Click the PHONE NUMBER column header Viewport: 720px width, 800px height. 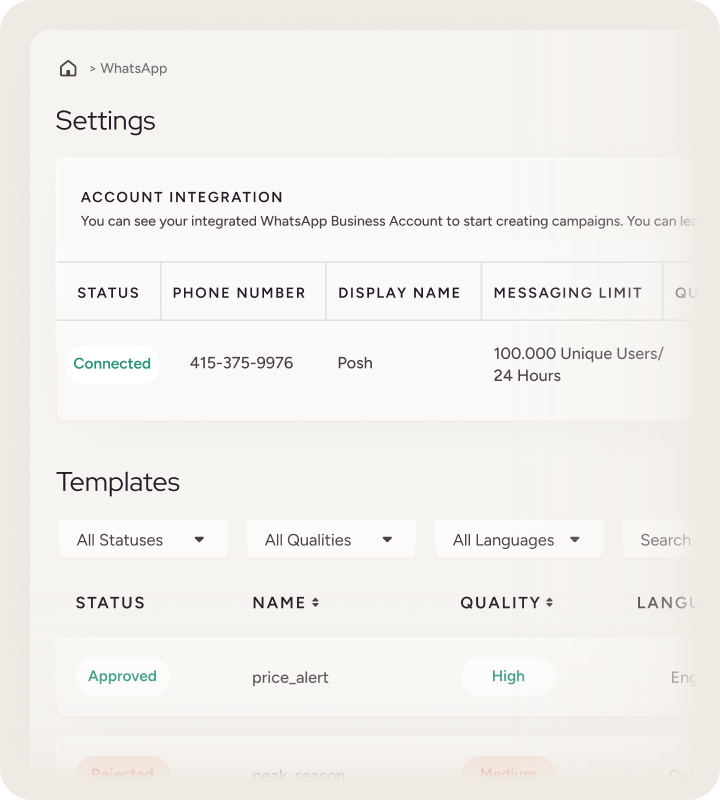pyautogui.click(x=240, y=292)
